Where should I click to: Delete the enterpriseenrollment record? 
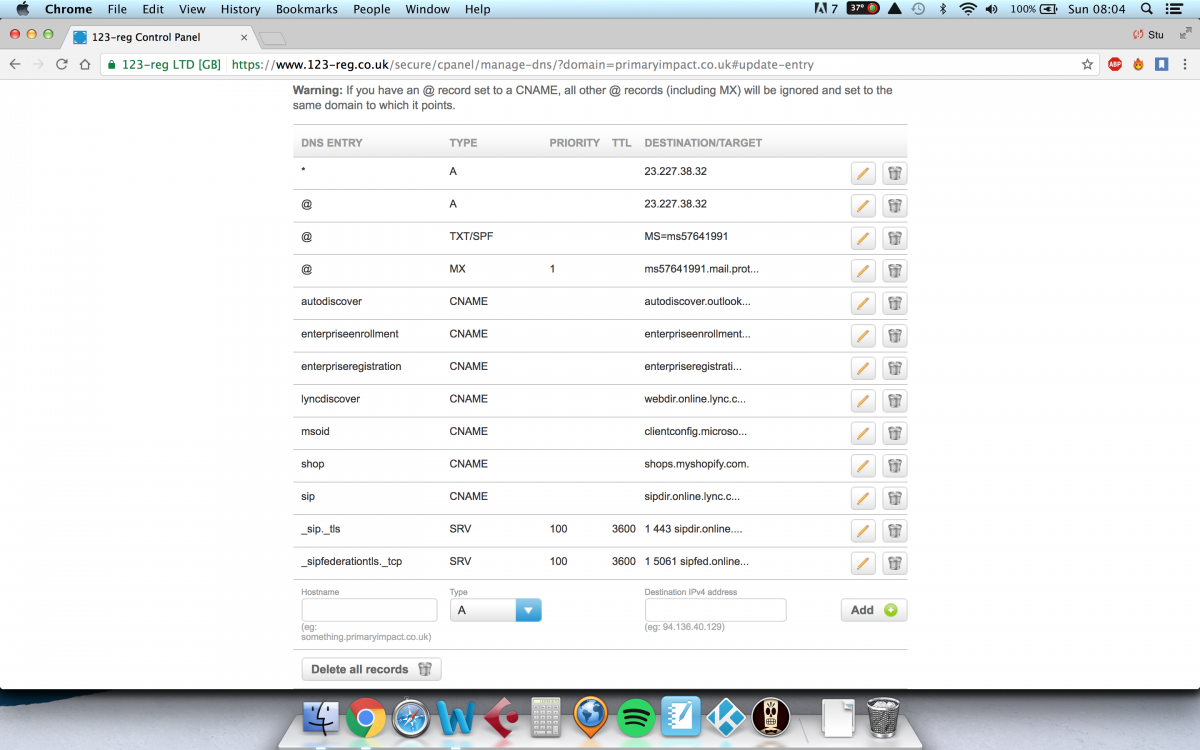tap(895, 336)
